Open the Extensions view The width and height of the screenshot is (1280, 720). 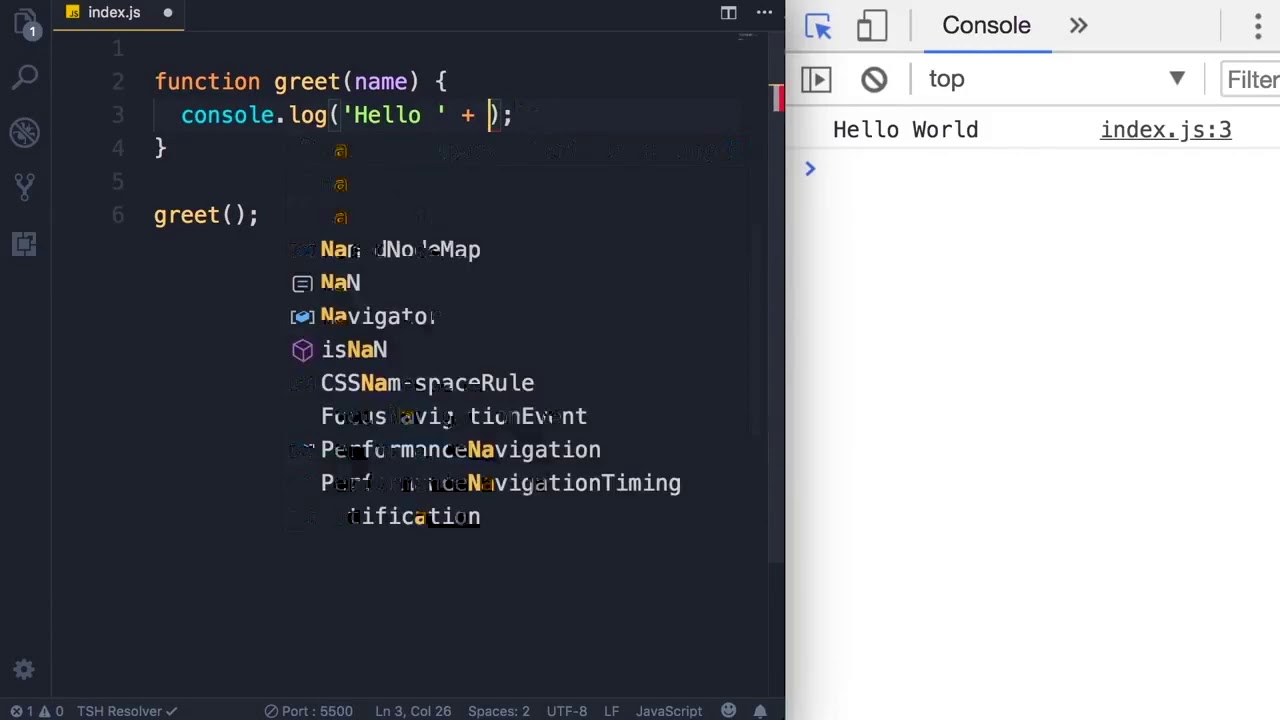(25, 243)
